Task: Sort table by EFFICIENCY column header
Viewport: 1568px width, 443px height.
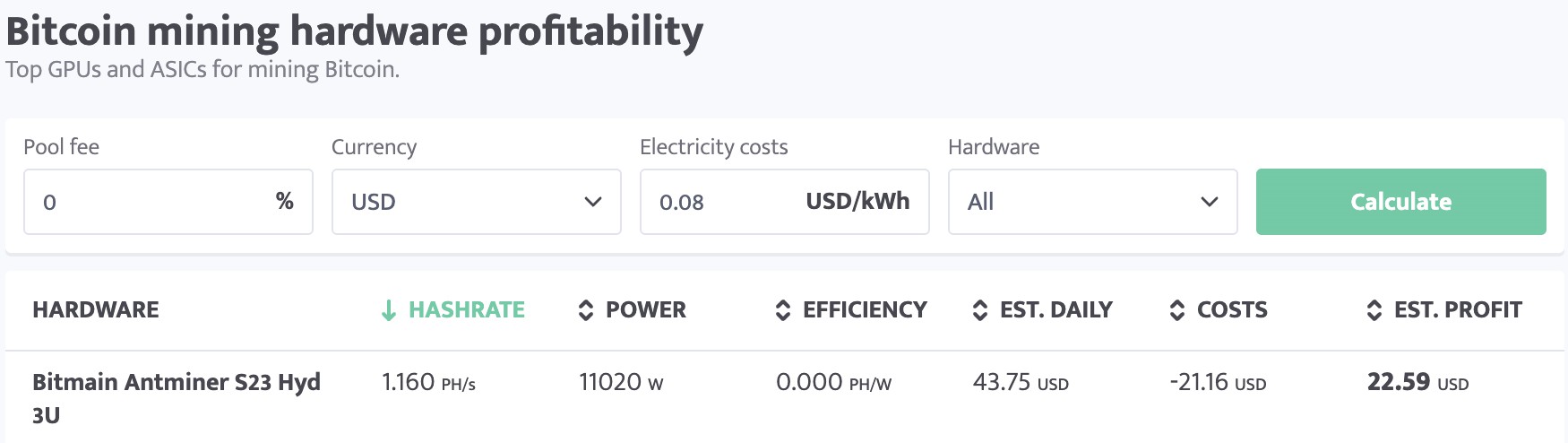Action: tap(865, 310)
